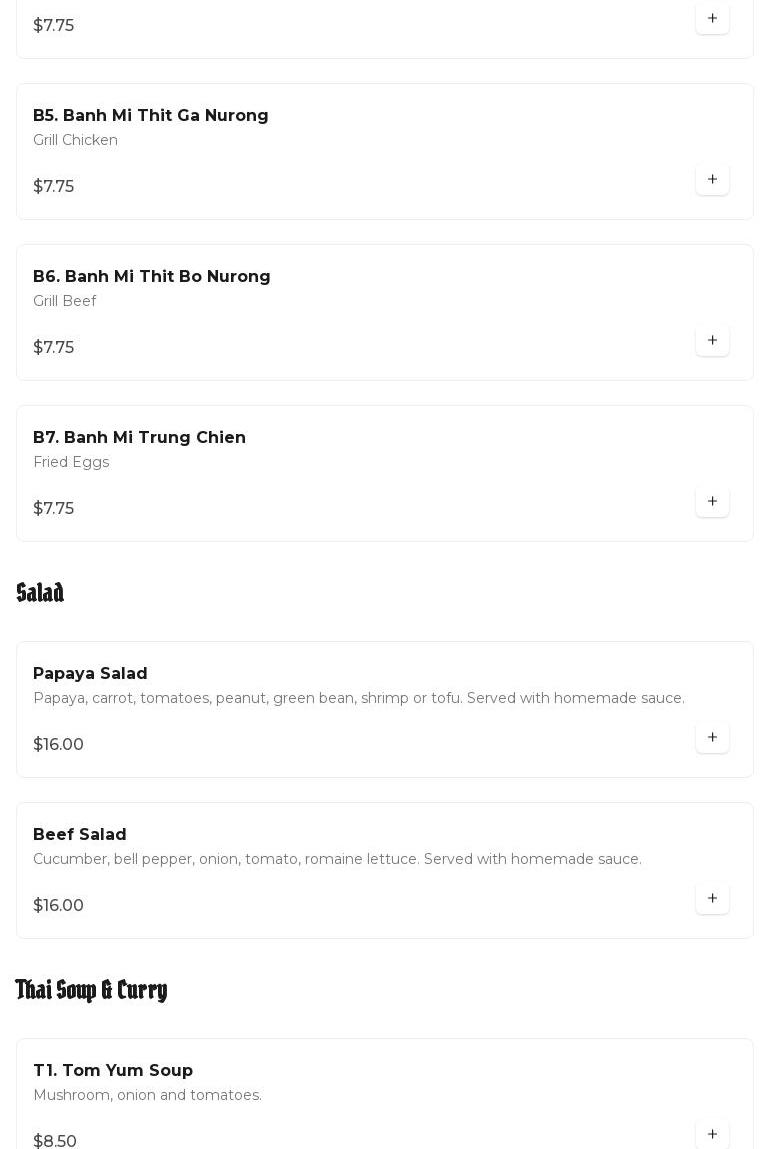770x1149 pixels.
Task: Open B7. Banh Mi Trung Chien item title
Action: click(139, 438)
